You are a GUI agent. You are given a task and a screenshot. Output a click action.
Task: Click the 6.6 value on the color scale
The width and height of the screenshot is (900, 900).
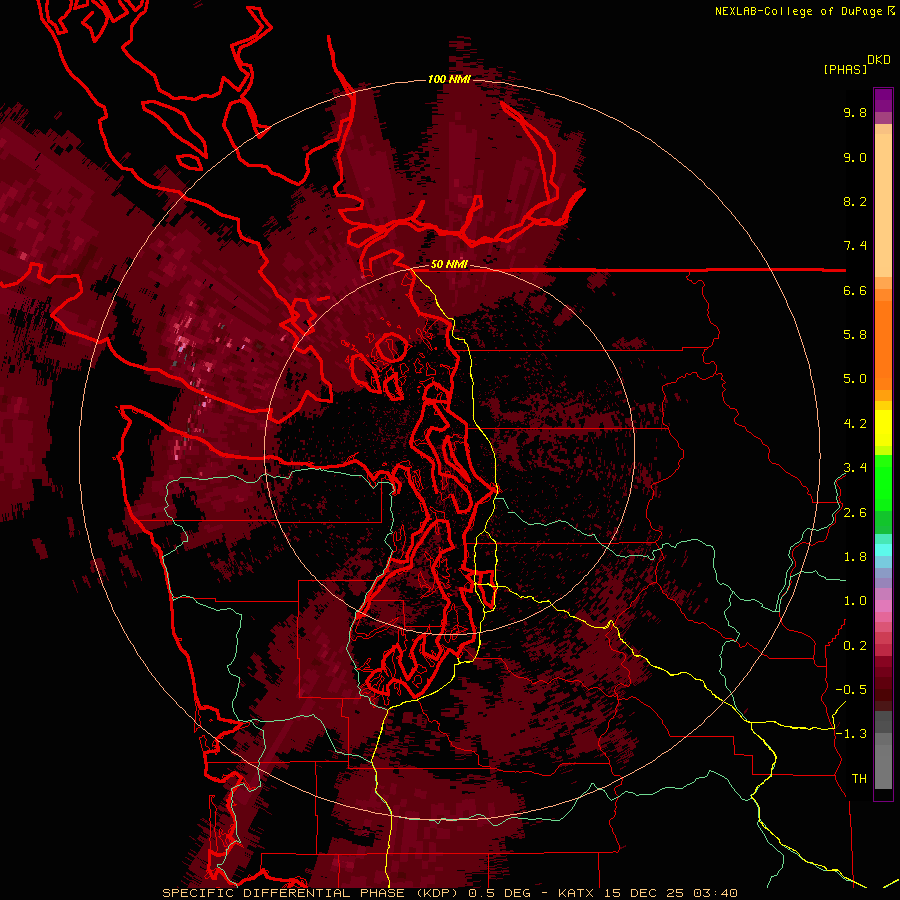pyautogui.click(x=855, y=290)
